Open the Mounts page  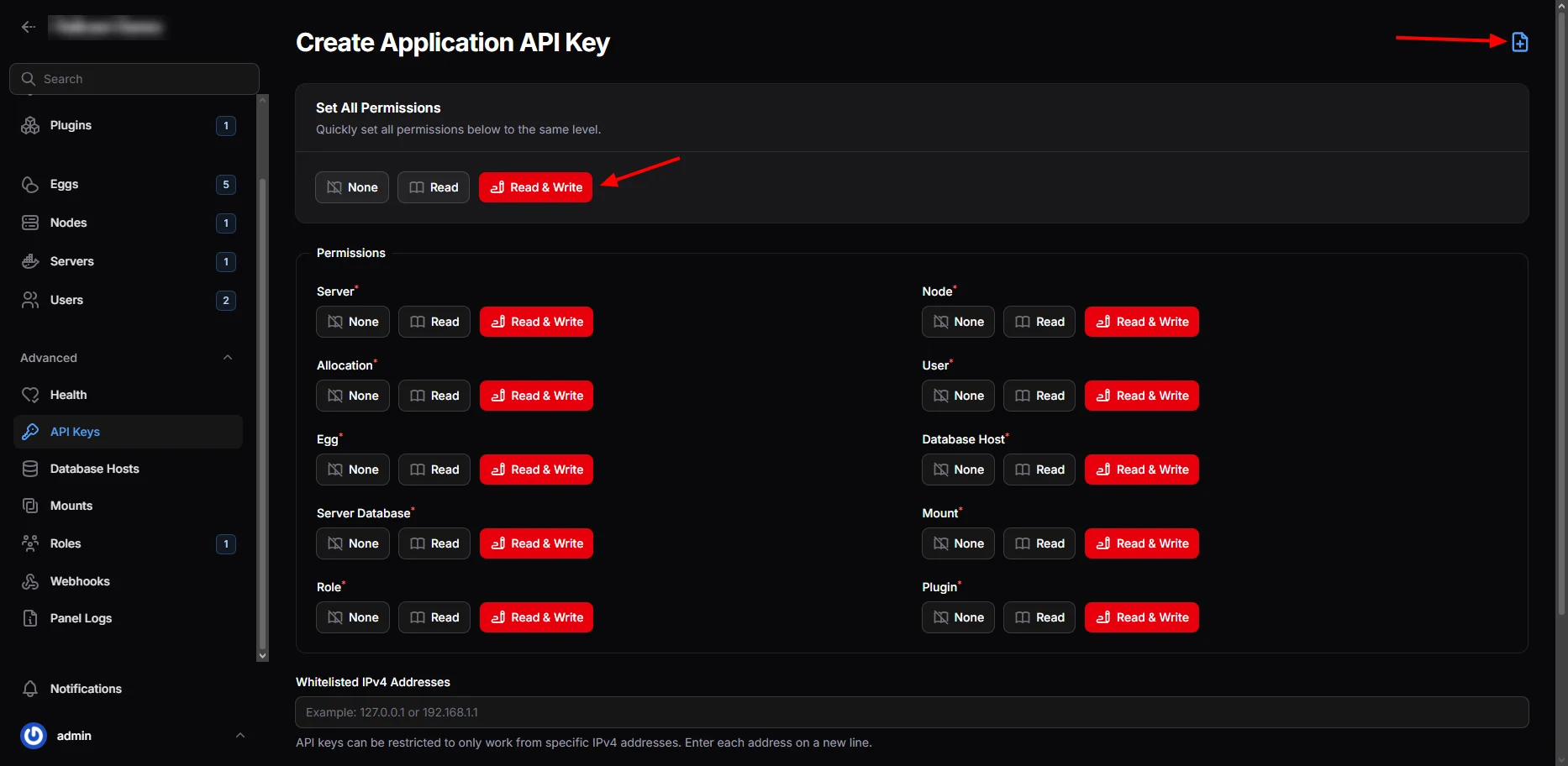pyautogui.click(x=129, y=506)
